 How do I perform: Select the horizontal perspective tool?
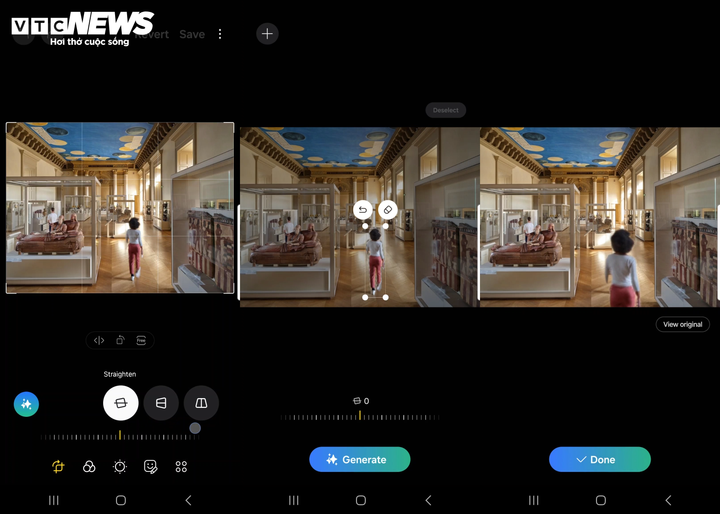pyautogui.click(x=161, y=403)
